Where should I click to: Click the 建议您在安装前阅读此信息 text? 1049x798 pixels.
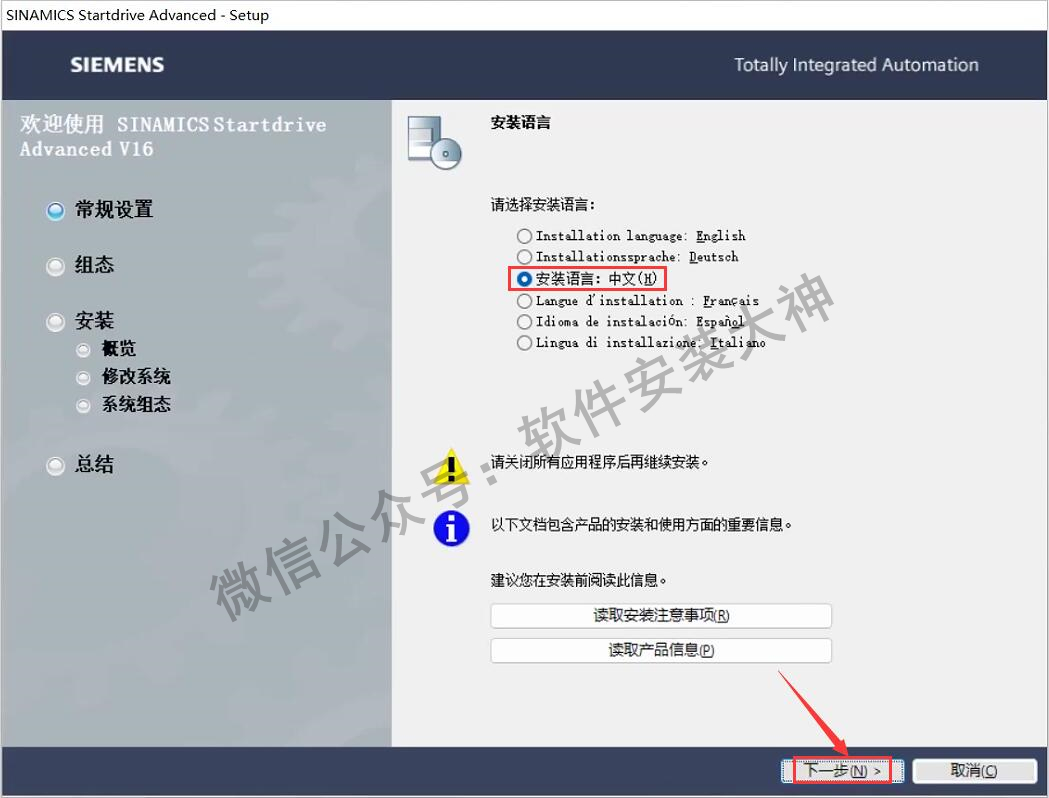(x=579, y=580)
